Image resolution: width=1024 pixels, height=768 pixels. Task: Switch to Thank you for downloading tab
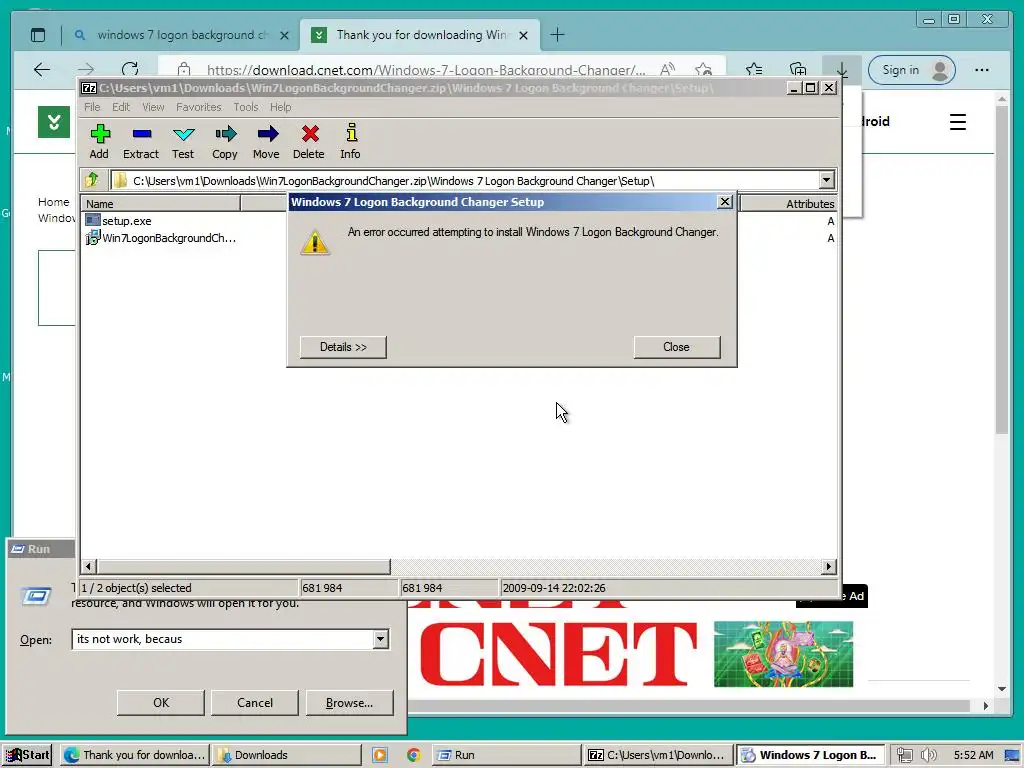pos(420,35)
